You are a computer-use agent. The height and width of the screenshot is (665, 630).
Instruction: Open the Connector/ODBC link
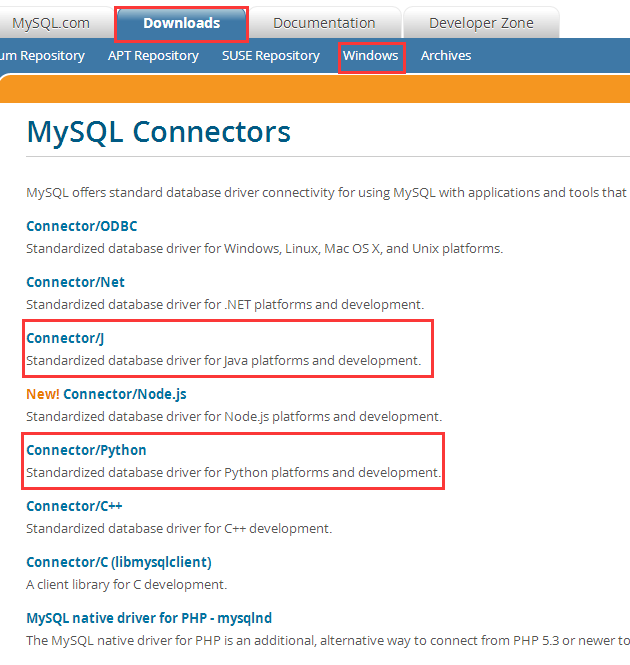[81, 226]
